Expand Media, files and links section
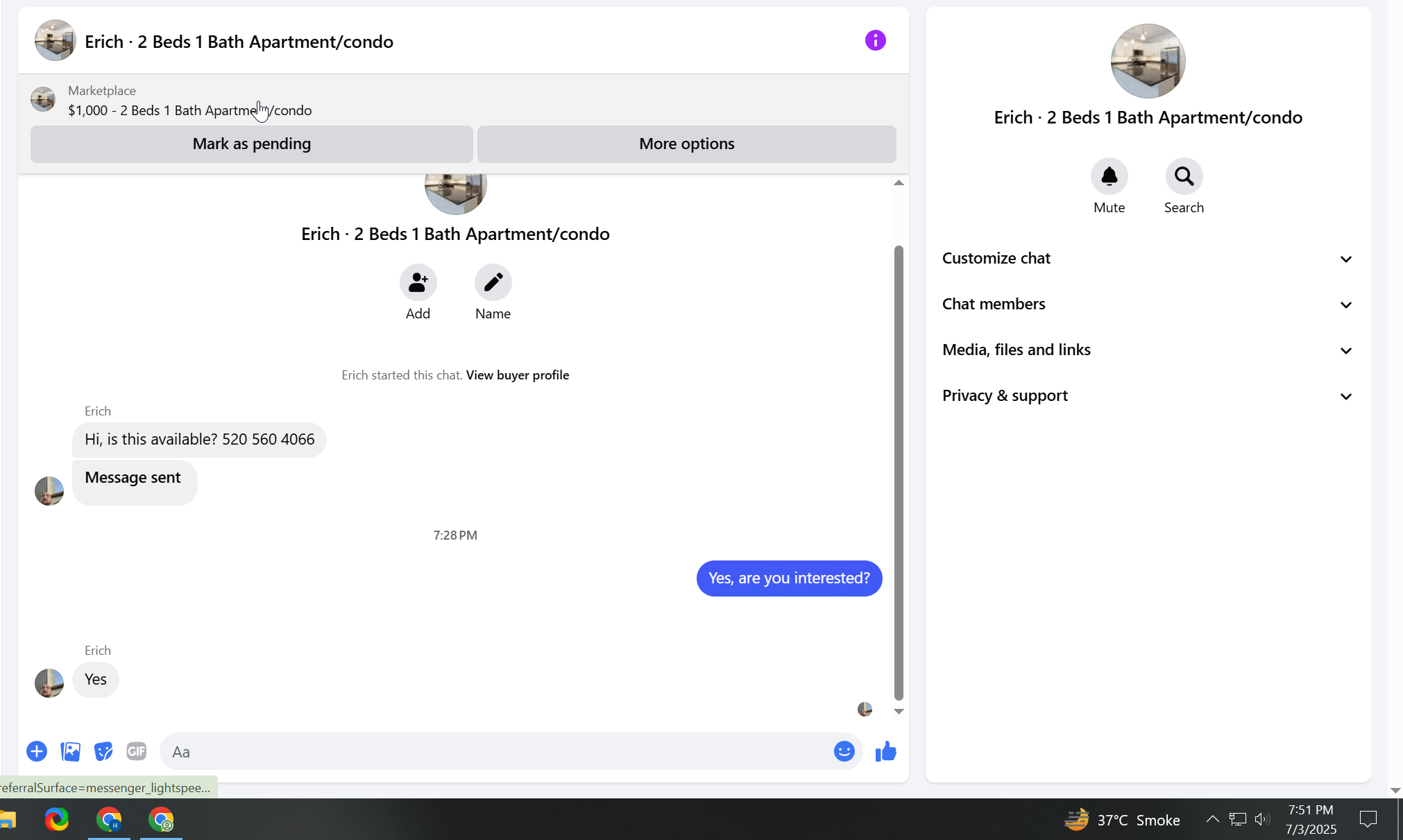The width and height of the screenshot is (1403, 840). tap(1148, 350)
